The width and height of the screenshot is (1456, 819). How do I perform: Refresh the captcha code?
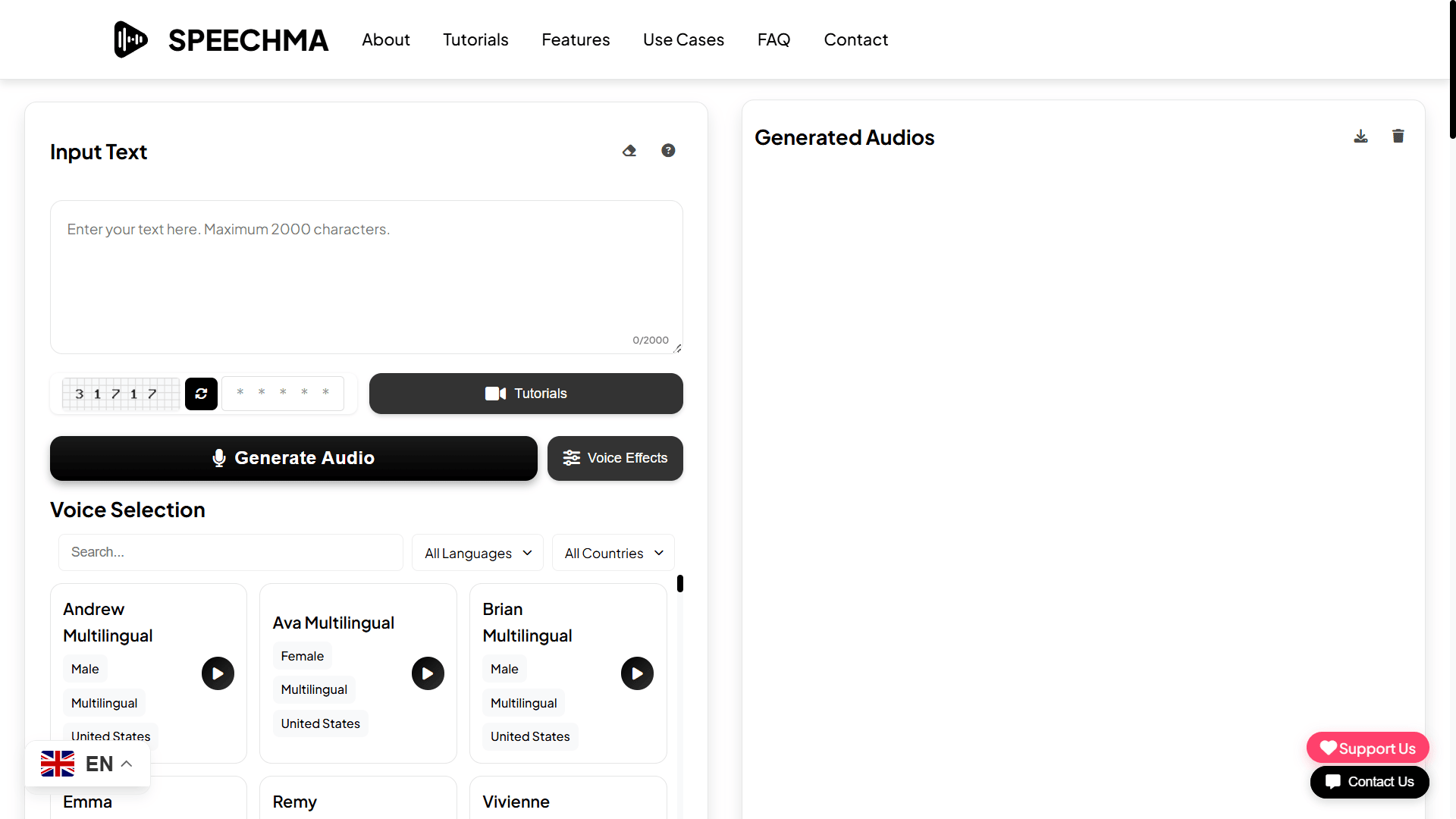(x=201, y=394)
